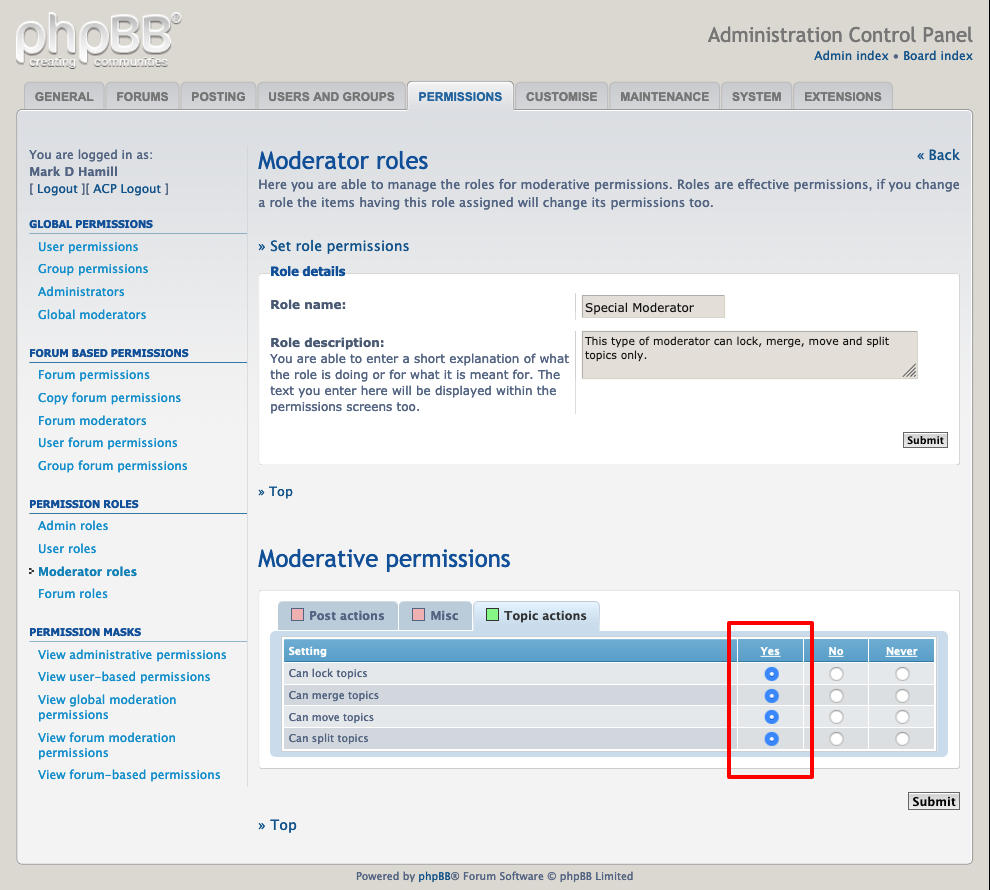Click the phpBB logo
Image resolution: width=990 pixels, height=890 pixels.
click(98, 41)
